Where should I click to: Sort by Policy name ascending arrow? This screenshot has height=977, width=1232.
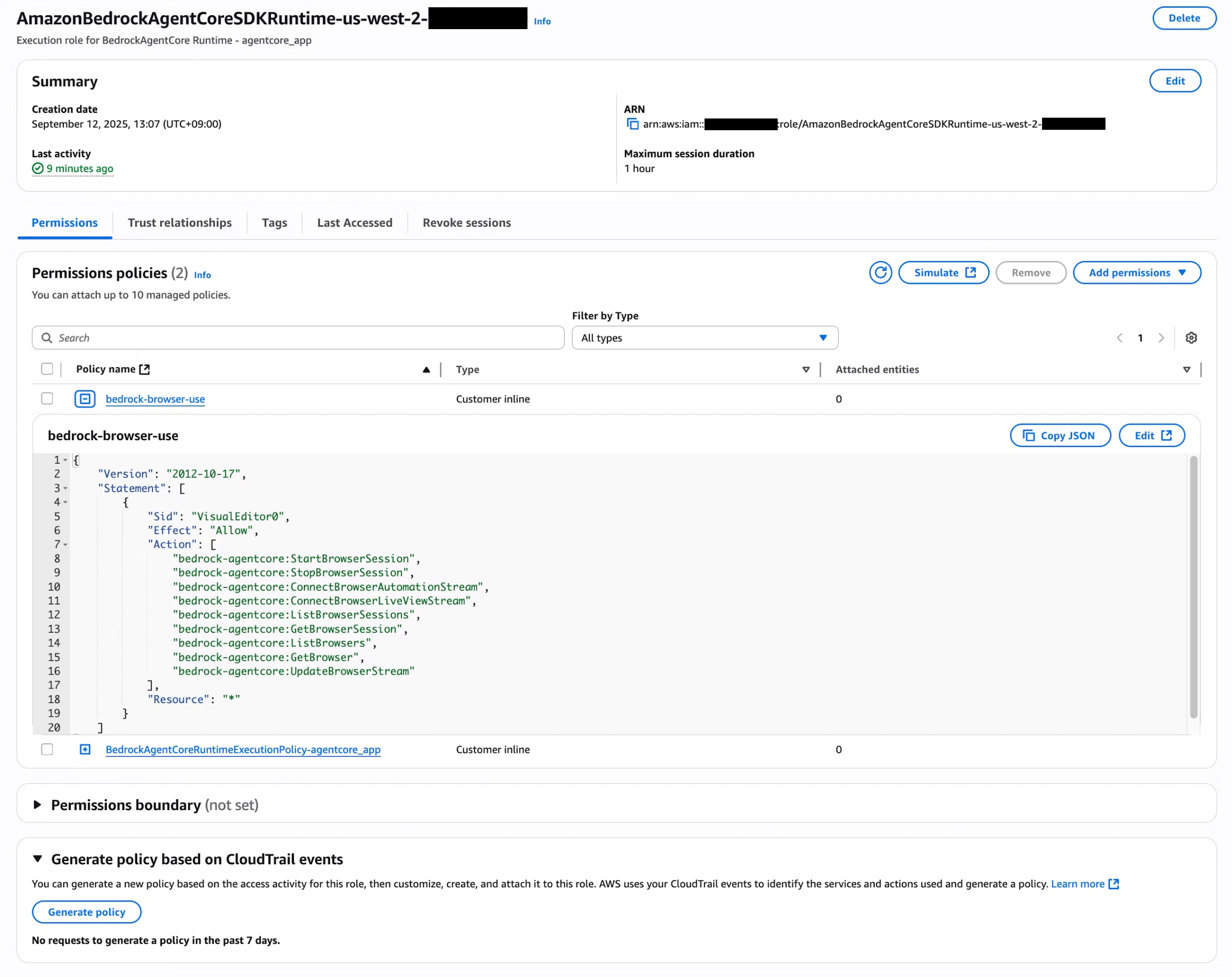point(426,370)
